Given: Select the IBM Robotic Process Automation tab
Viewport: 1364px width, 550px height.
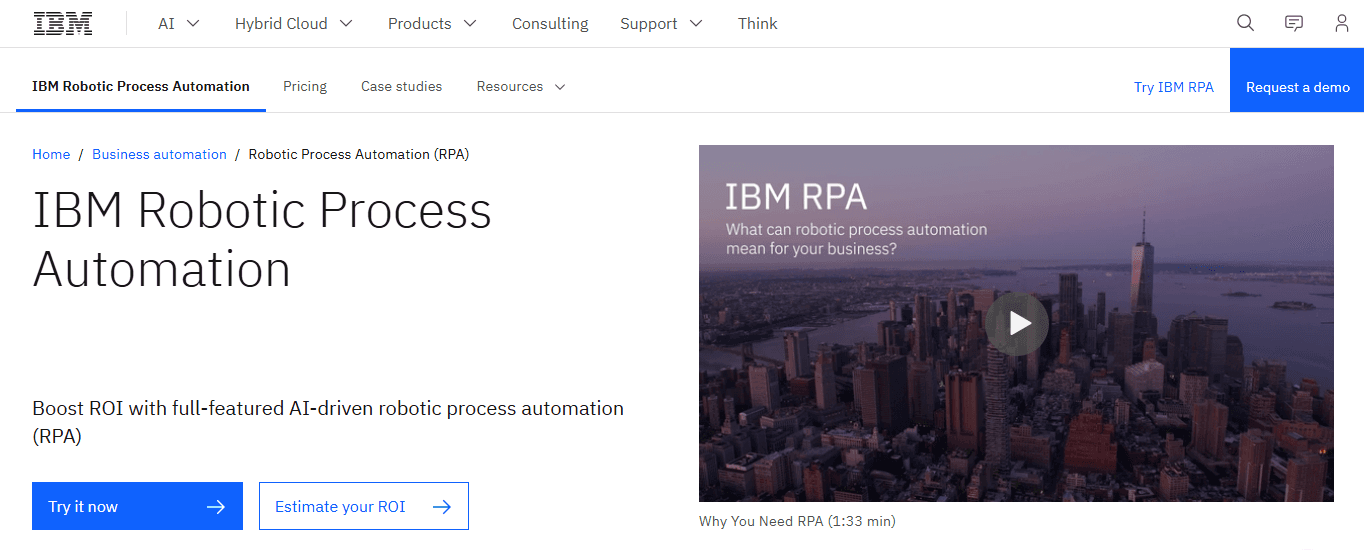Looking at the screenshot, I should tap(141, 87).
